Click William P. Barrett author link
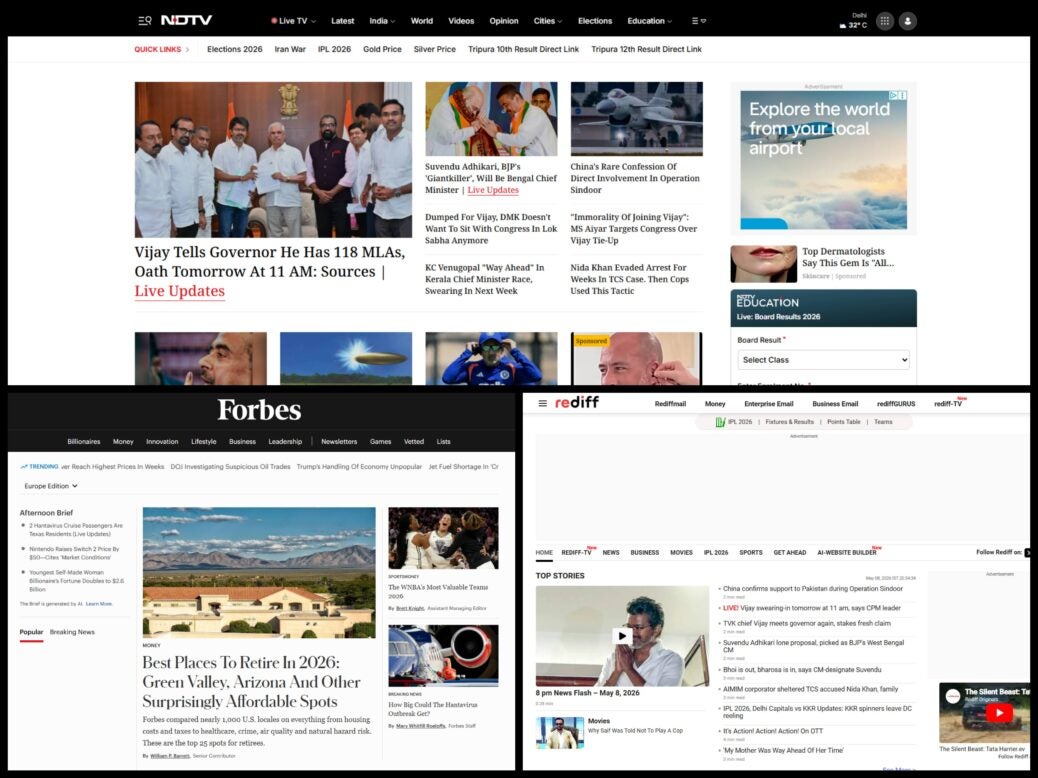1038x778 pixels. coord(169,755)
